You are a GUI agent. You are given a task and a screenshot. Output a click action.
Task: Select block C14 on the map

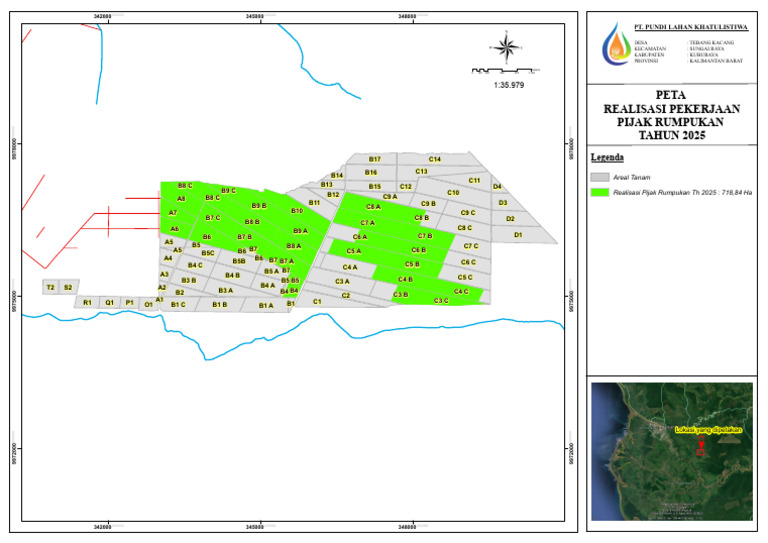(x=435, y=159)
